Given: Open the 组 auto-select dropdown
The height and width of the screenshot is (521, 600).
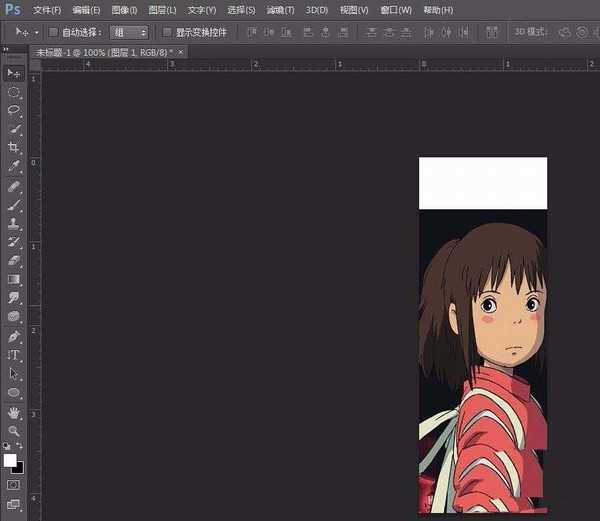Looking at the screenshot, I should coord(130,32).
